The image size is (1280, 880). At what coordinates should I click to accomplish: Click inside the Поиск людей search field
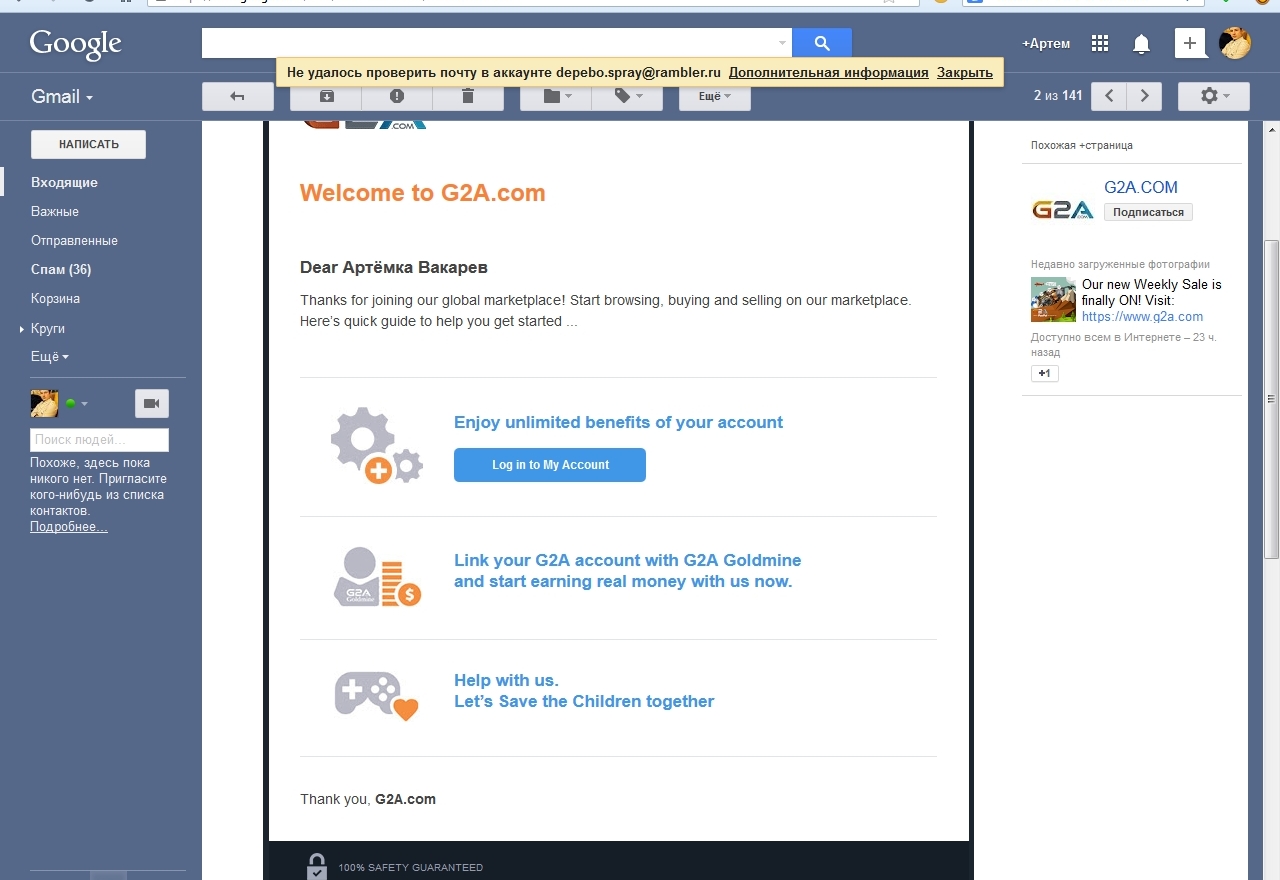click(x=99, y=440)
